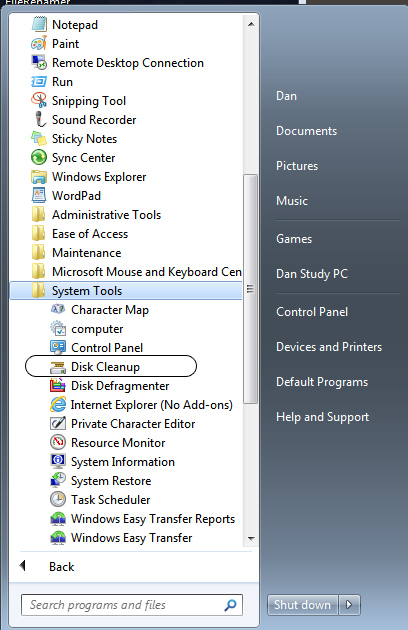Click the "System Information" label
Image resolution: width=408 pixels, height=630 pixels.
pyautogui.click(x=123, y=462)
